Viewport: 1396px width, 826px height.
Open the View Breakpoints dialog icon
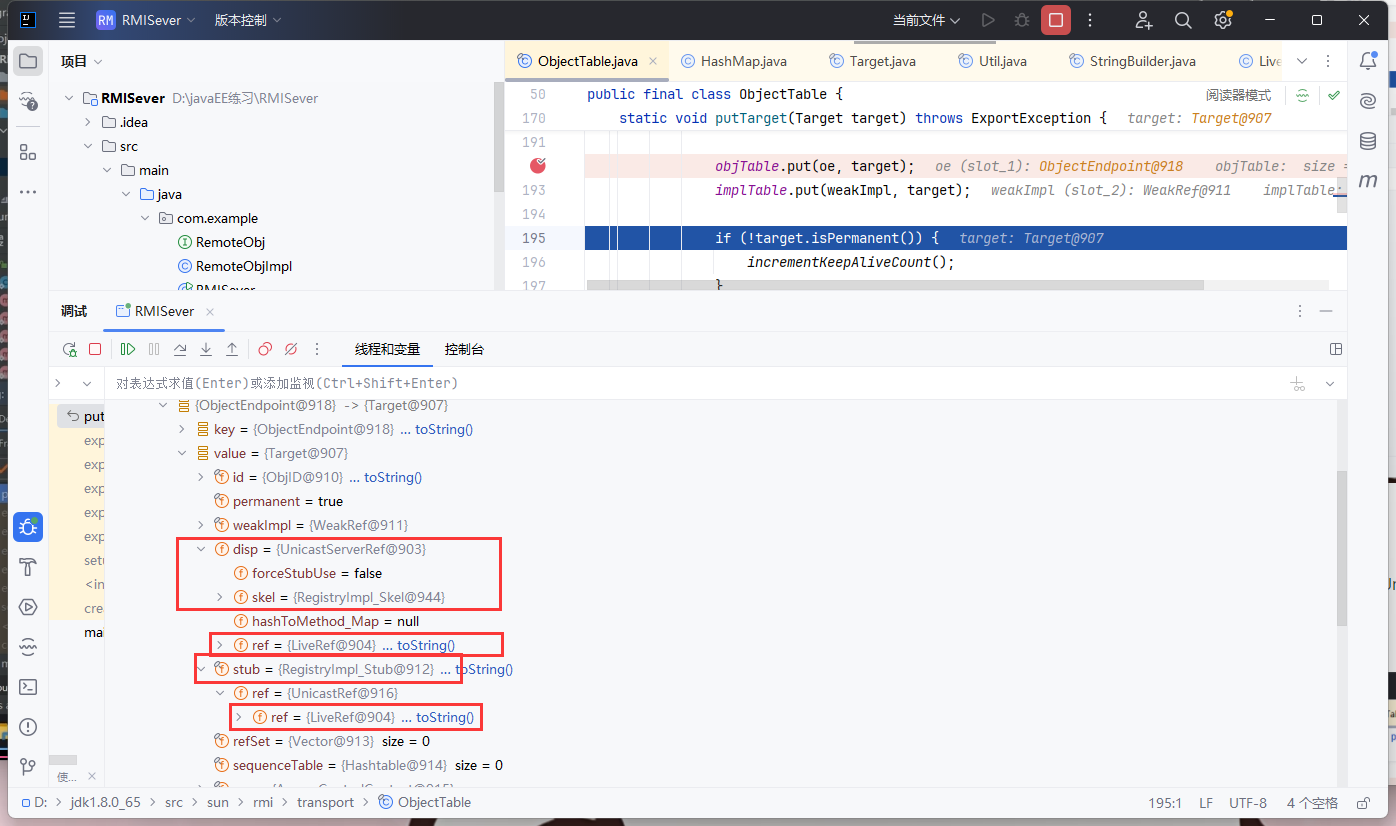coord(265,349)
